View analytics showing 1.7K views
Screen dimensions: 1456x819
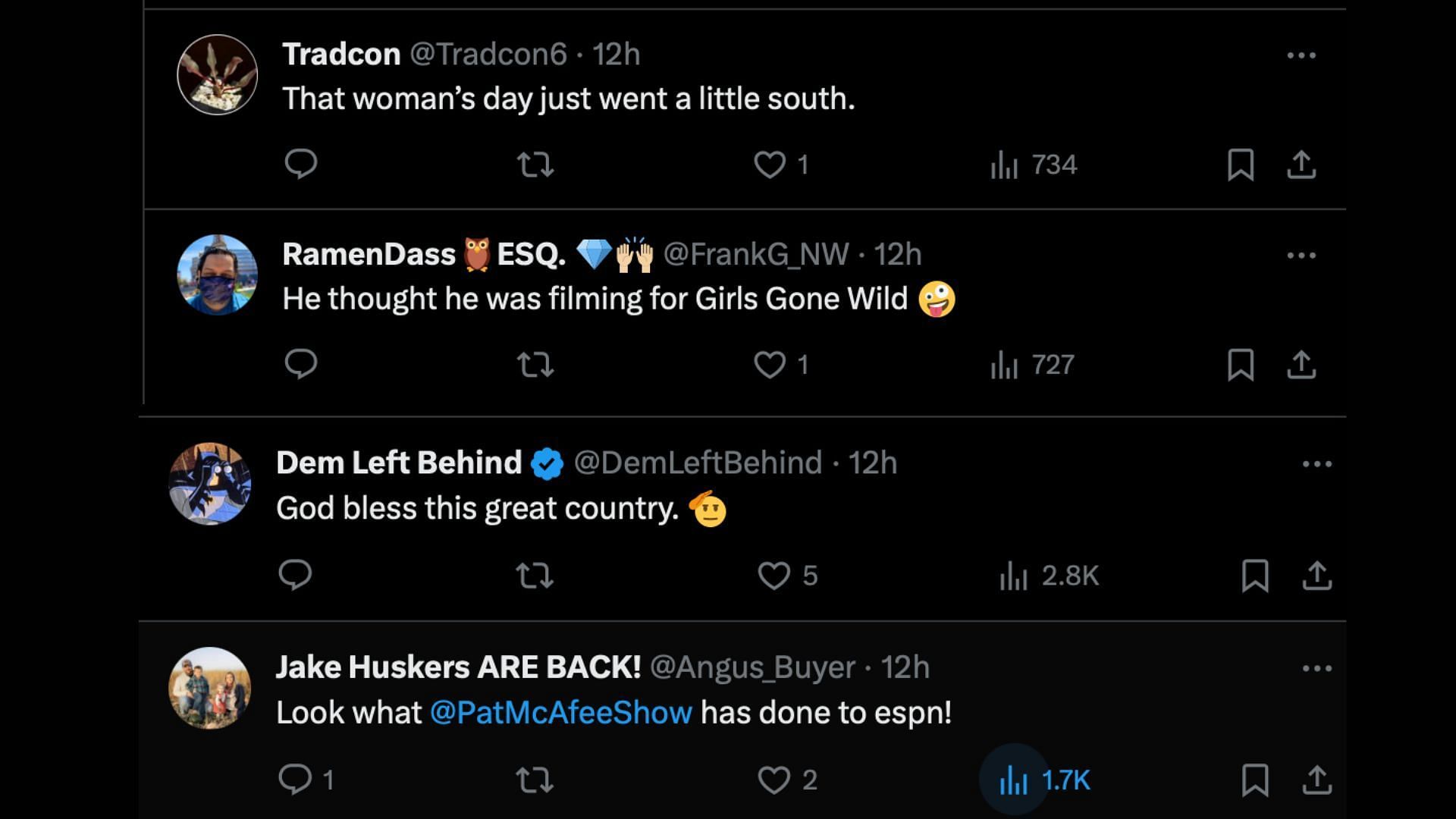point(1044,780)
